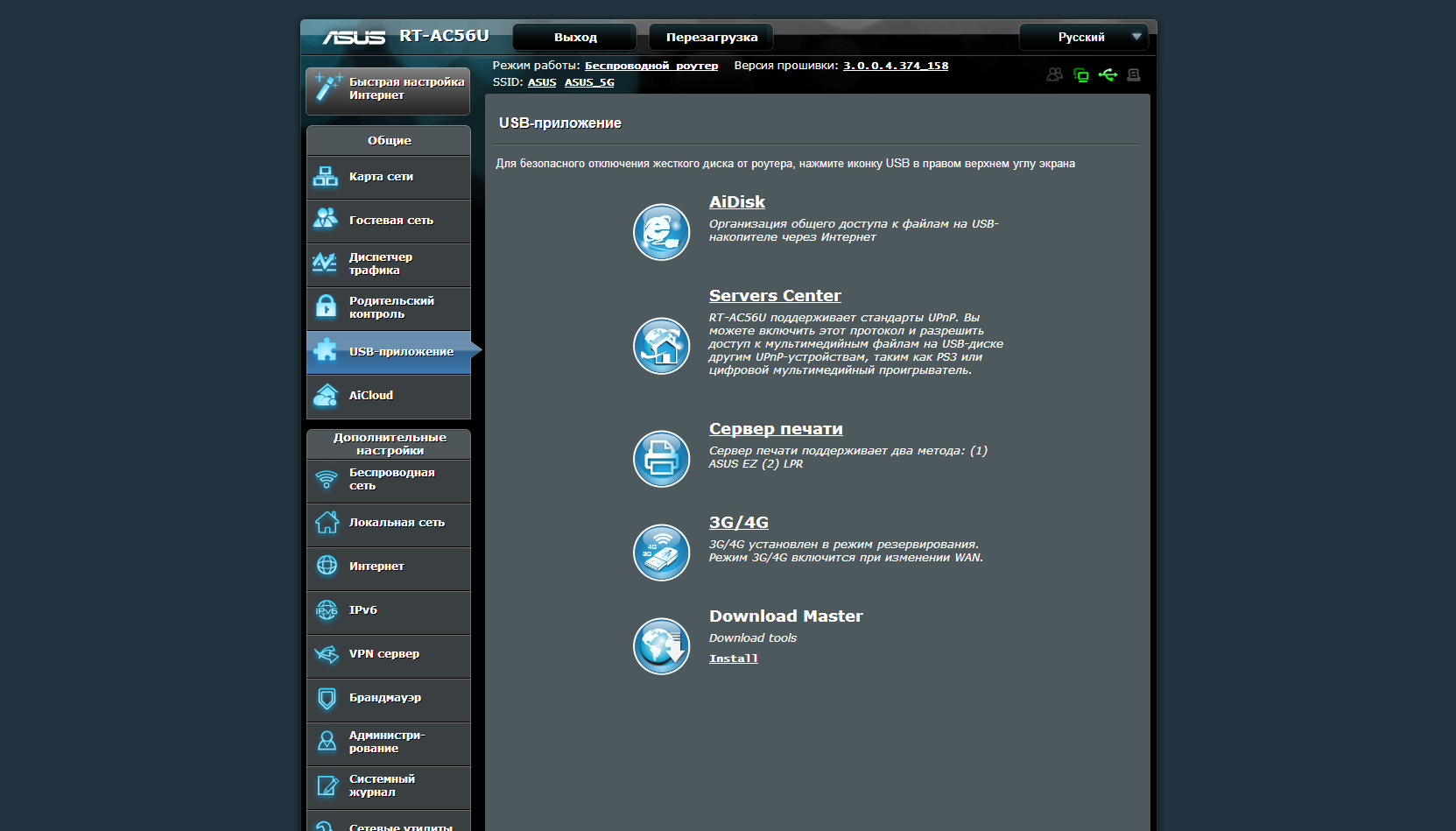
Task: Click the Выход logout button
Action: point(575,37)
